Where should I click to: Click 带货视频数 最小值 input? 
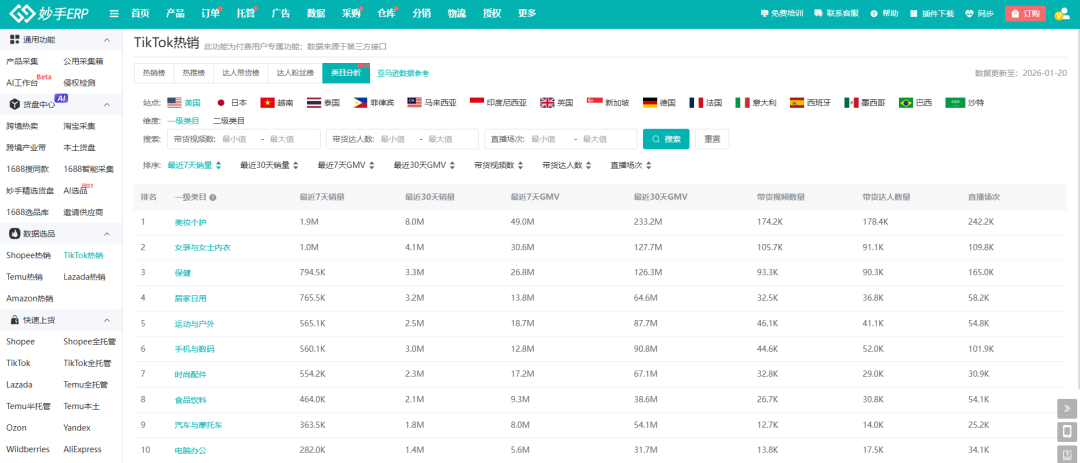pyautogui.click(x=240, y=139)
